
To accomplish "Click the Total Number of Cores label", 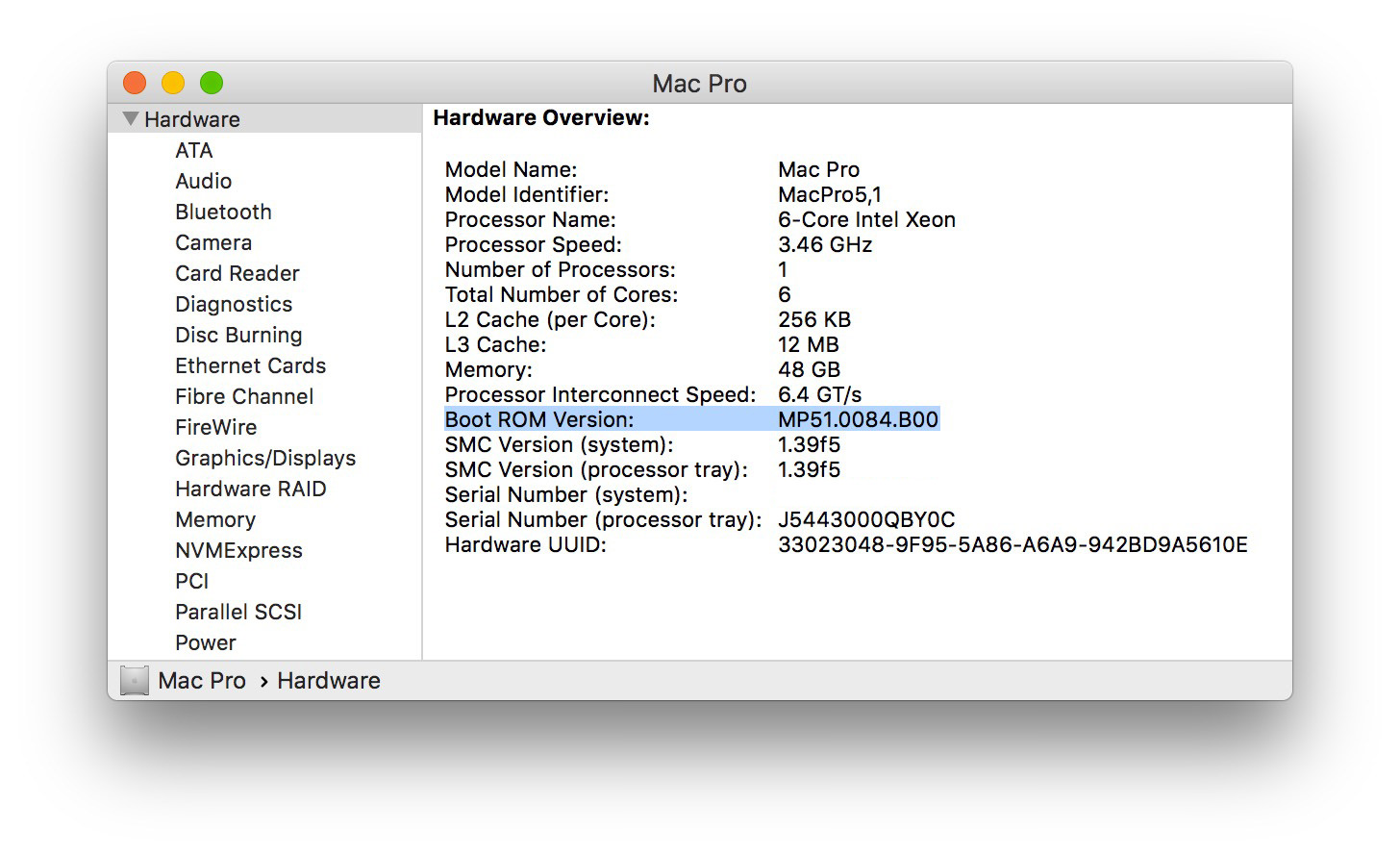I will click(562, 294).
